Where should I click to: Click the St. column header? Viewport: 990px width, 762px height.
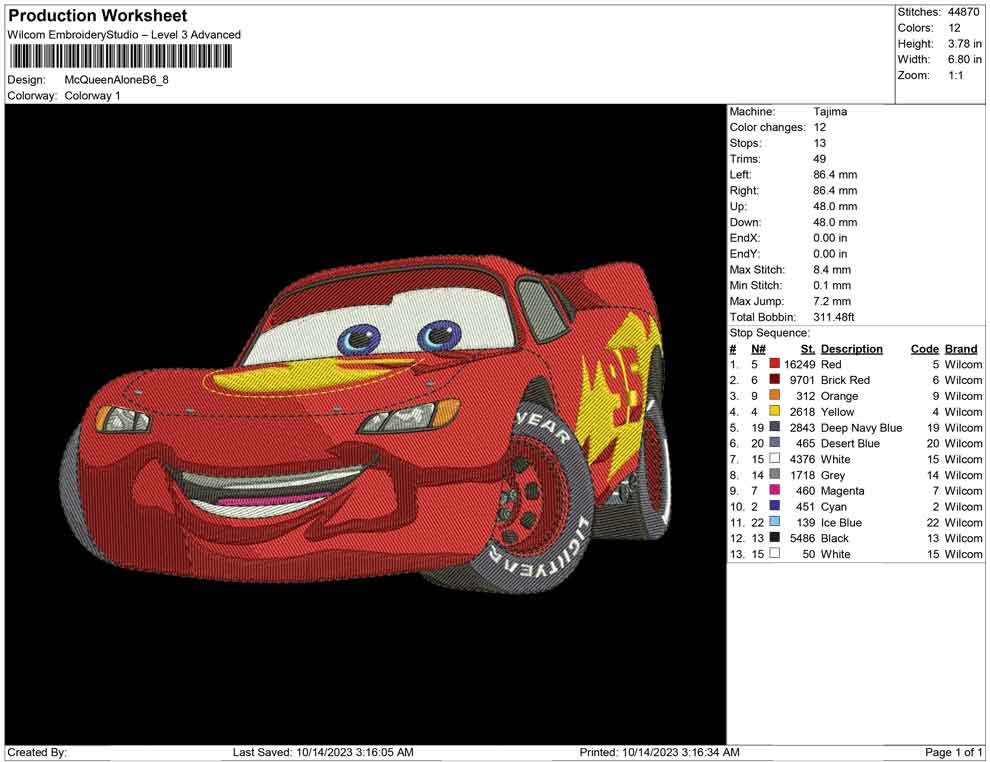click(808, 348)
